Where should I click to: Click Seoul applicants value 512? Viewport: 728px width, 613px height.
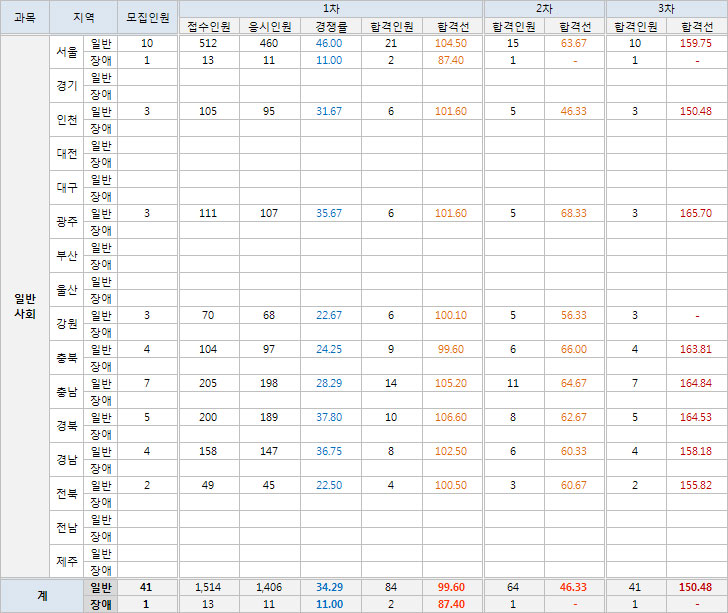pos(208,43)
